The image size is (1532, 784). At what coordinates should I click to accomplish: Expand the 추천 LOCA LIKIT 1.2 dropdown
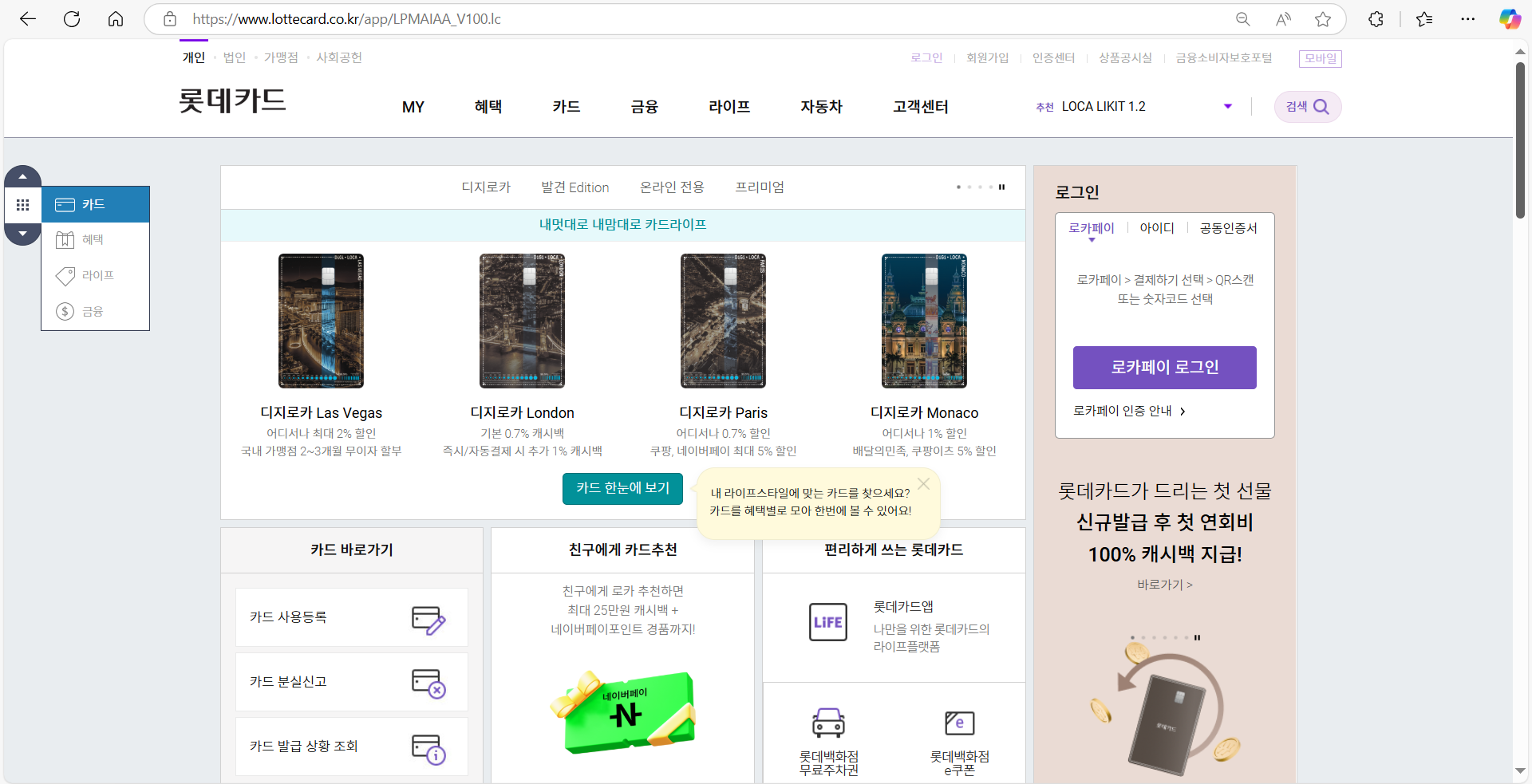[1228, 106]
